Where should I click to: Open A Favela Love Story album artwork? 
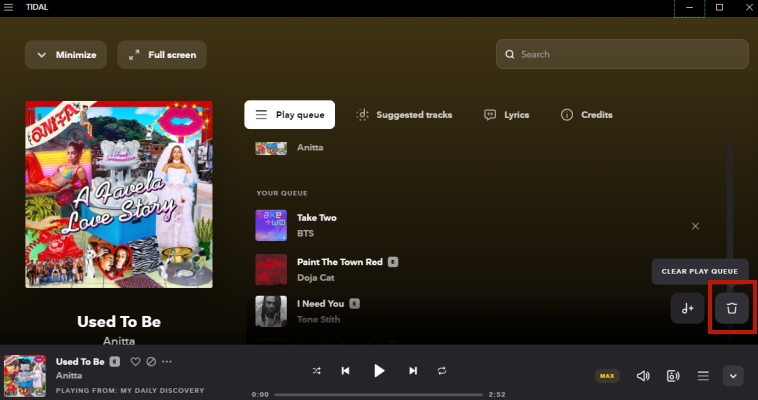[119, 194]
